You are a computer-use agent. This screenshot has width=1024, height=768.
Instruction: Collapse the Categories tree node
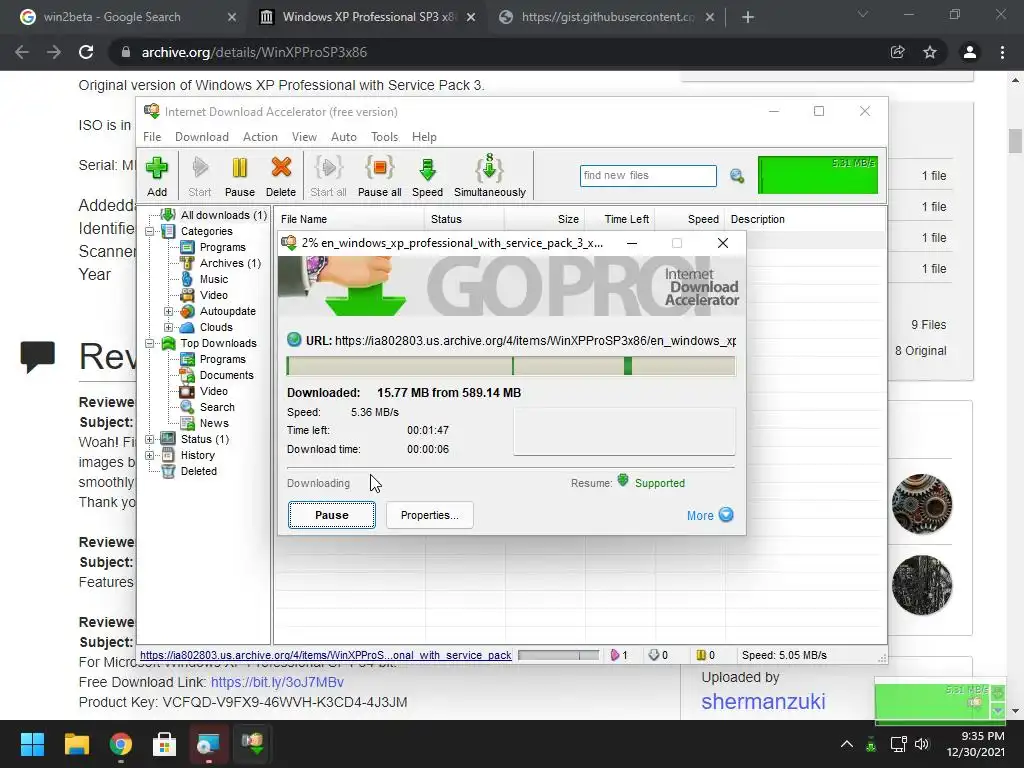point(150,231)
